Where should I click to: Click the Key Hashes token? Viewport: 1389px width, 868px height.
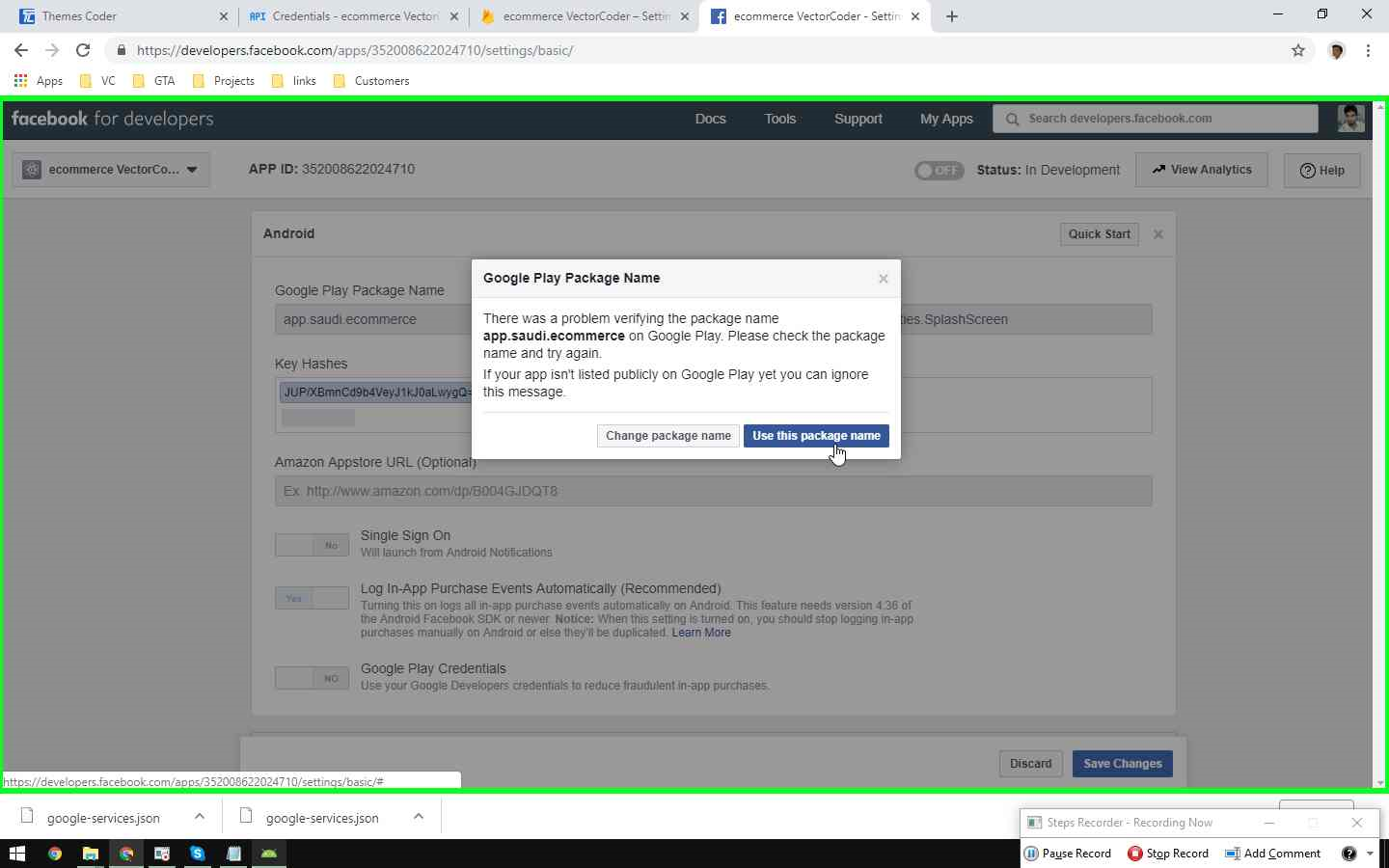(x=376, y=393)
